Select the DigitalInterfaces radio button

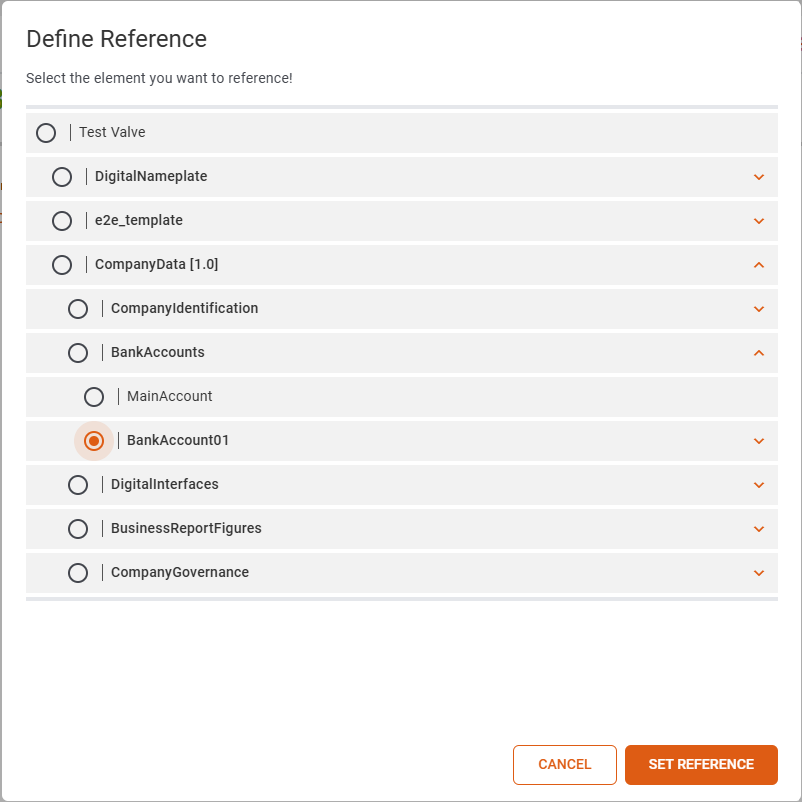77,484
